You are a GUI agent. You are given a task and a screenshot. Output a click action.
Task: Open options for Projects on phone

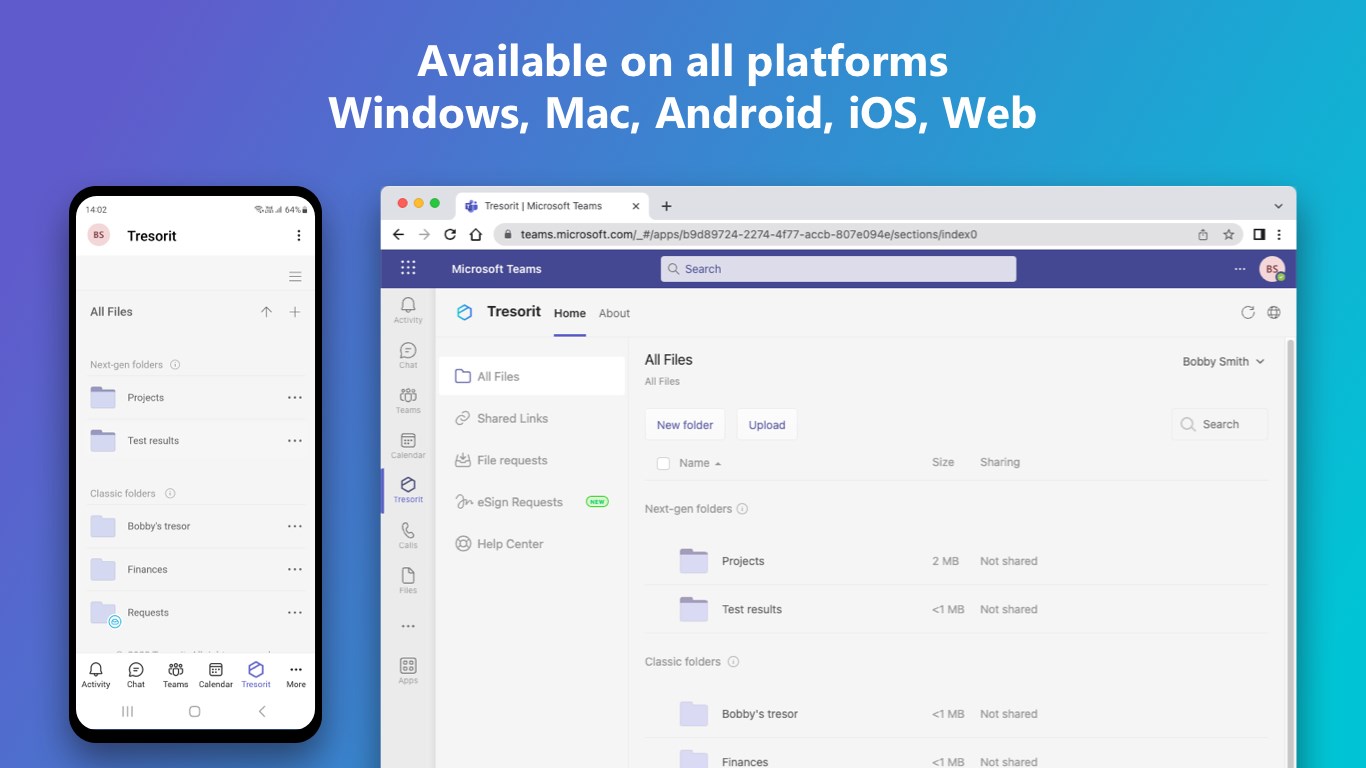pyautogui.click(x=295, y=398)
